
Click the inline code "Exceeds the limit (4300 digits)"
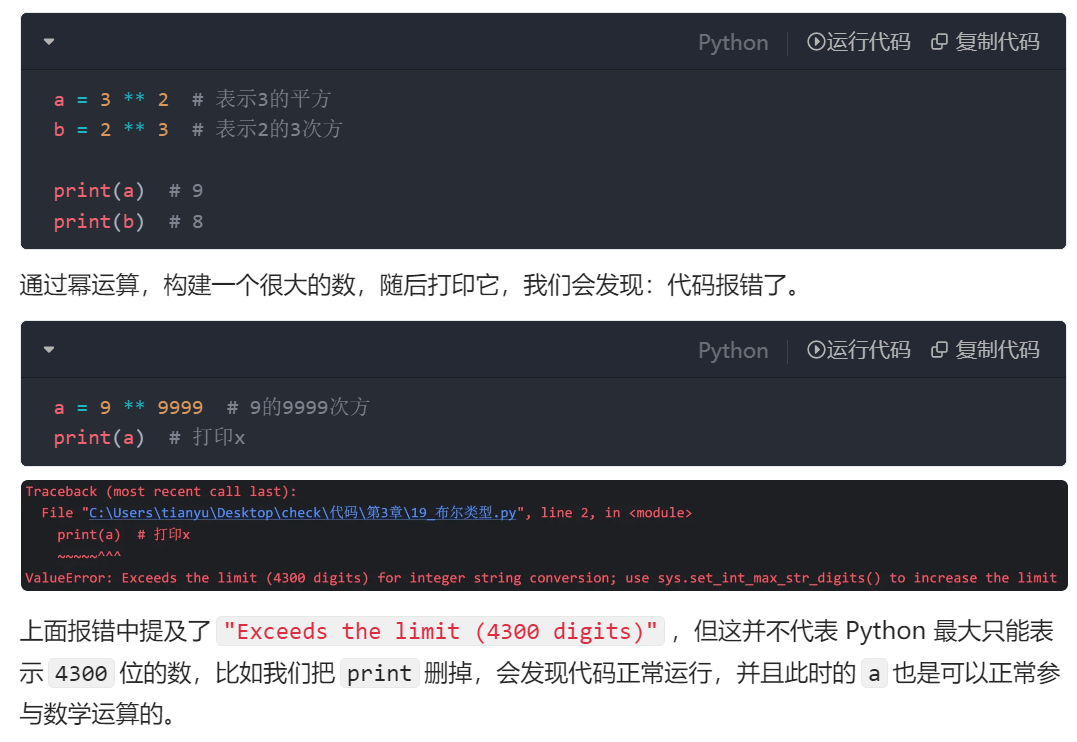click(440, 631)
